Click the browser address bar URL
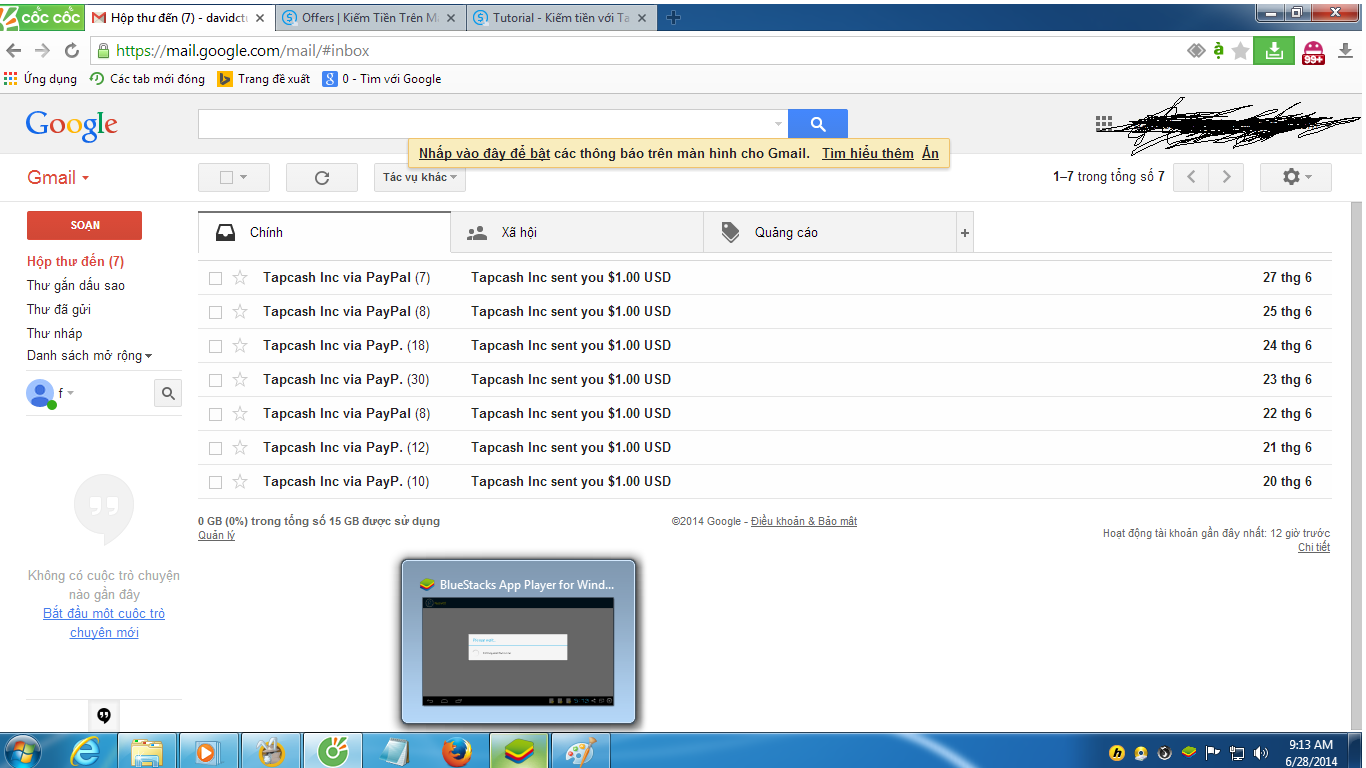 click(x=243, y=50)
